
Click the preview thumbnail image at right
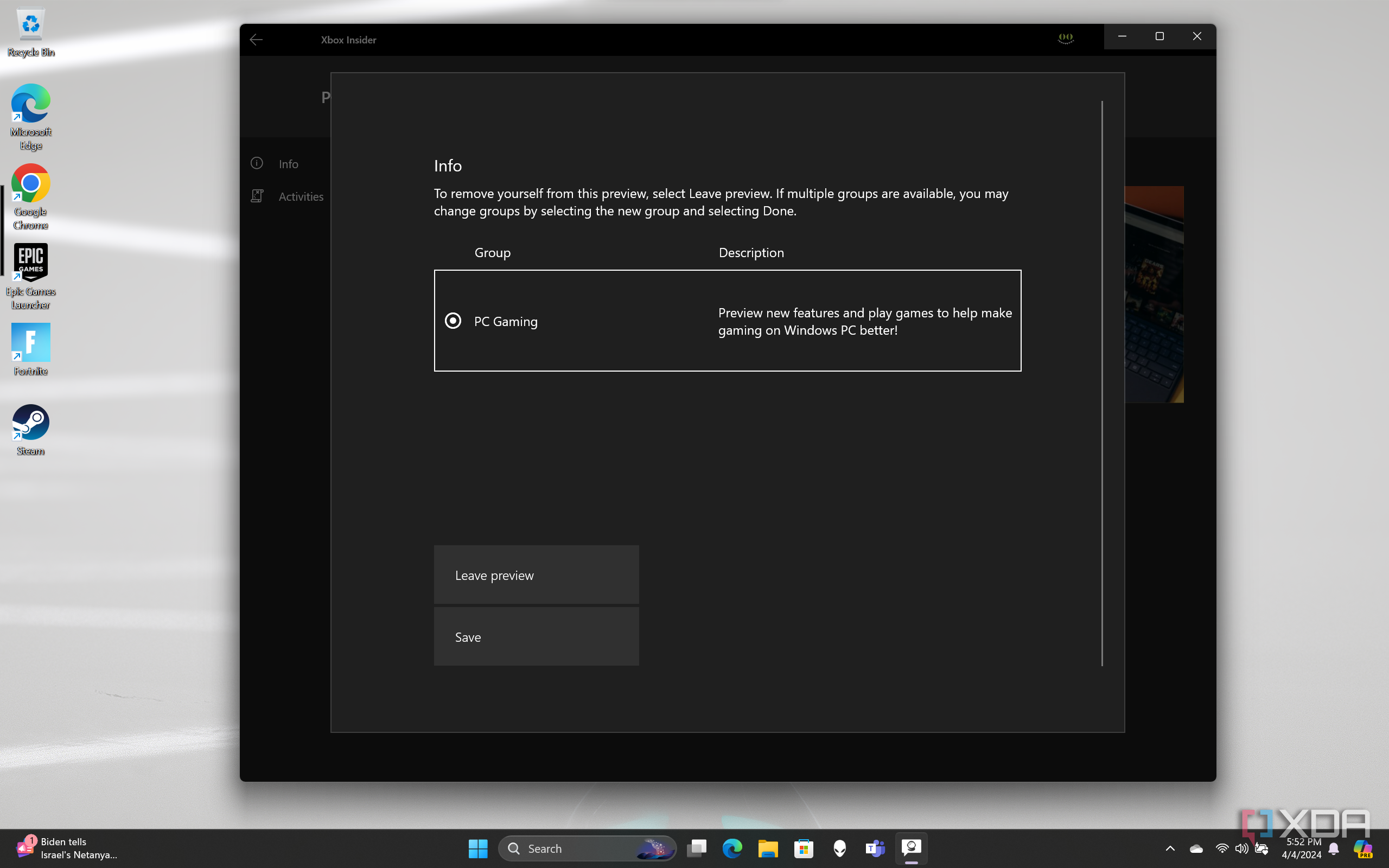pyautogui.click(x=1154, y=294)
